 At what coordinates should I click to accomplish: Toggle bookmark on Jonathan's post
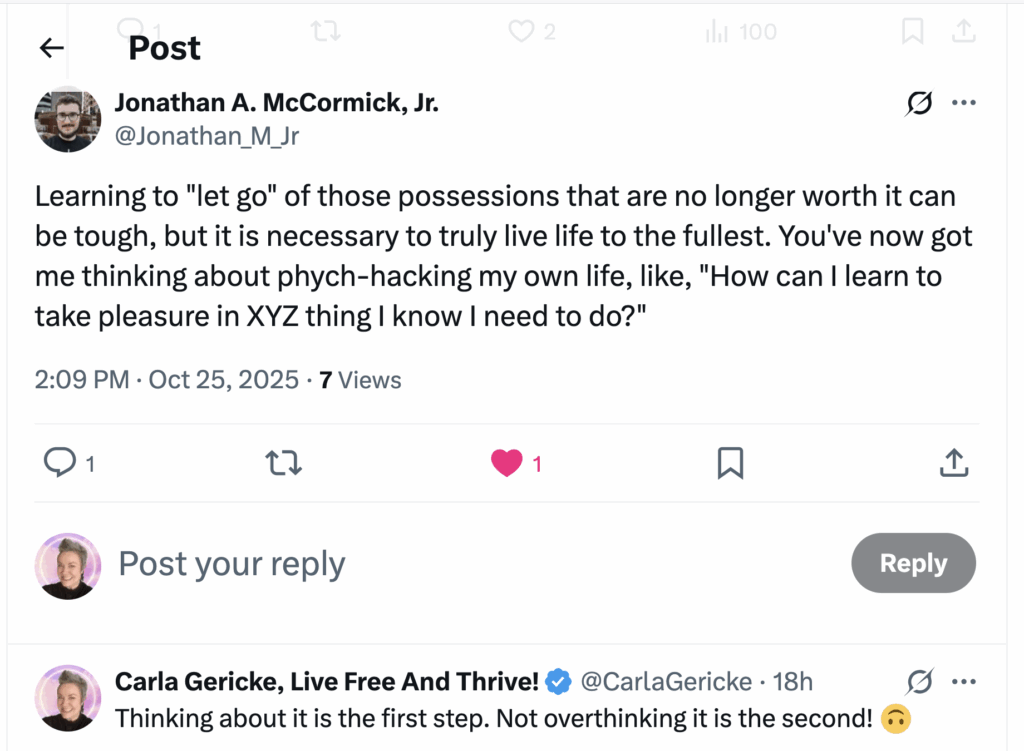click(731, 462)
